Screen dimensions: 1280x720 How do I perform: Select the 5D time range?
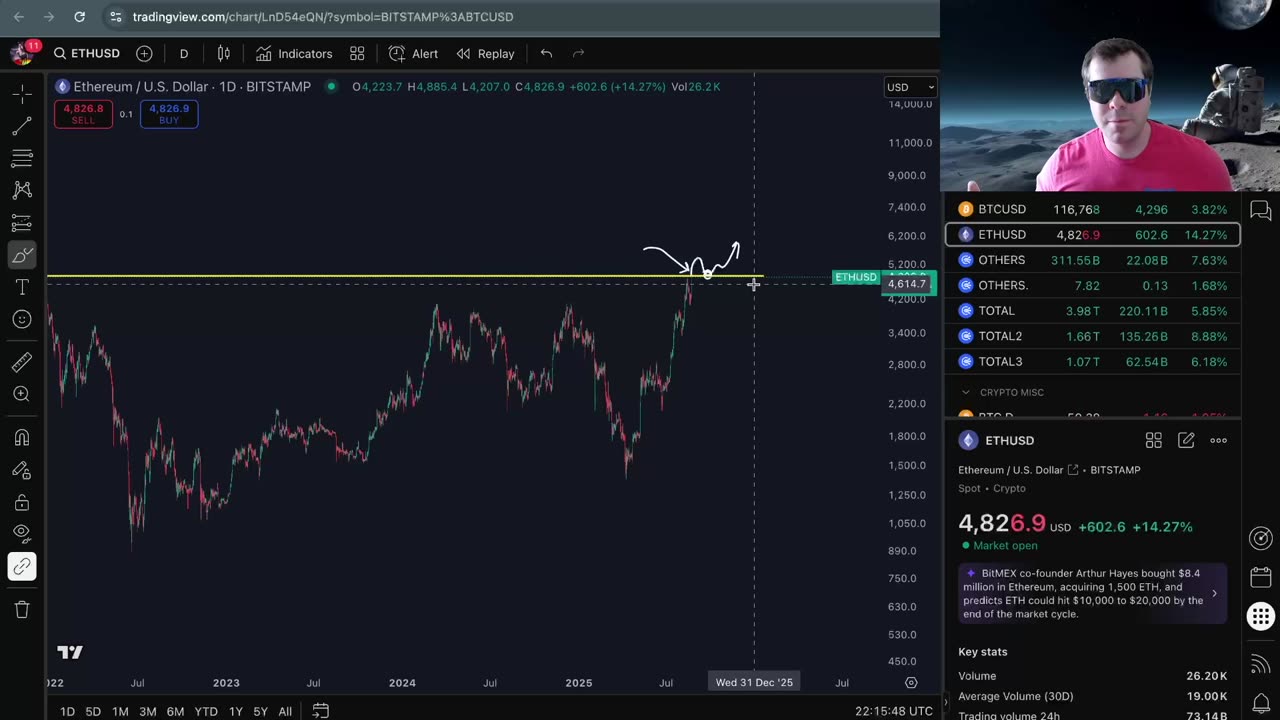click(93, 711)
